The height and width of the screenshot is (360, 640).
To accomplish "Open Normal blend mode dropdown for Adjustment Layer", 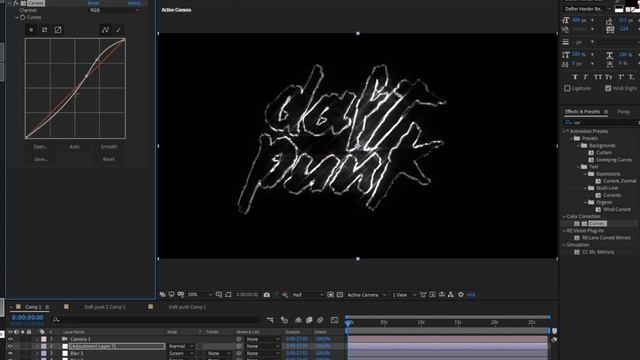I will pyautogui.click(x=181, y=347).
